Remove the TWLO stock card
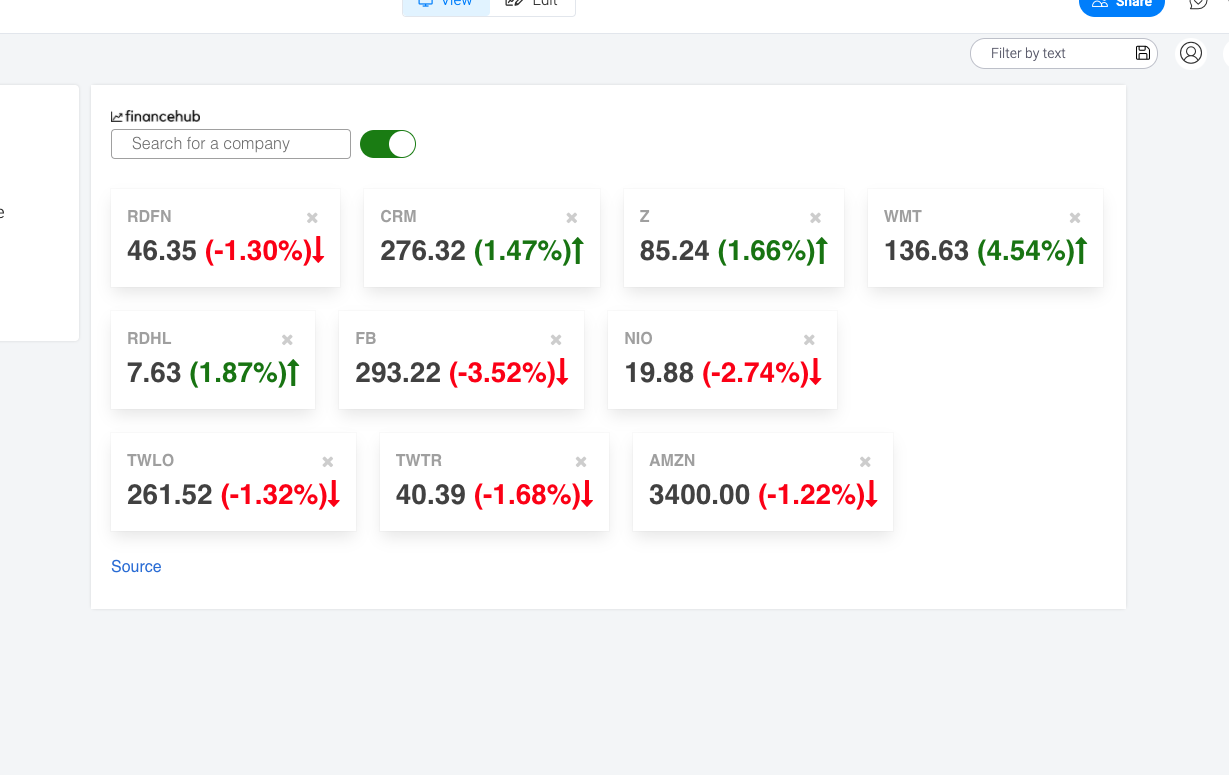 [x=328, y=462]
